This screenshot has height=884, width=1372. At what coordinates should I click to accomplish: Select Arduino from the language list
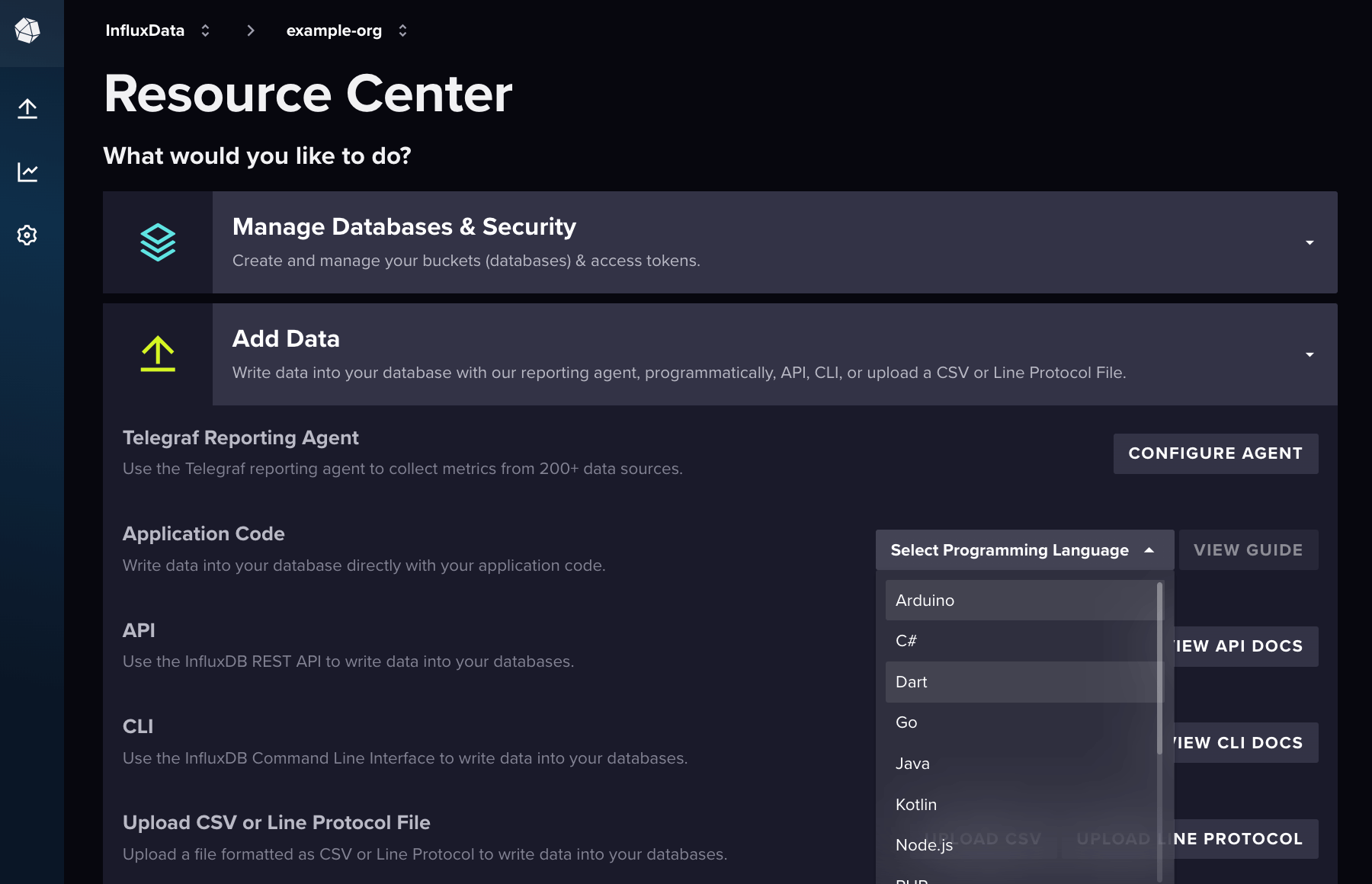pyautogui.click(x=1021, y=600)
